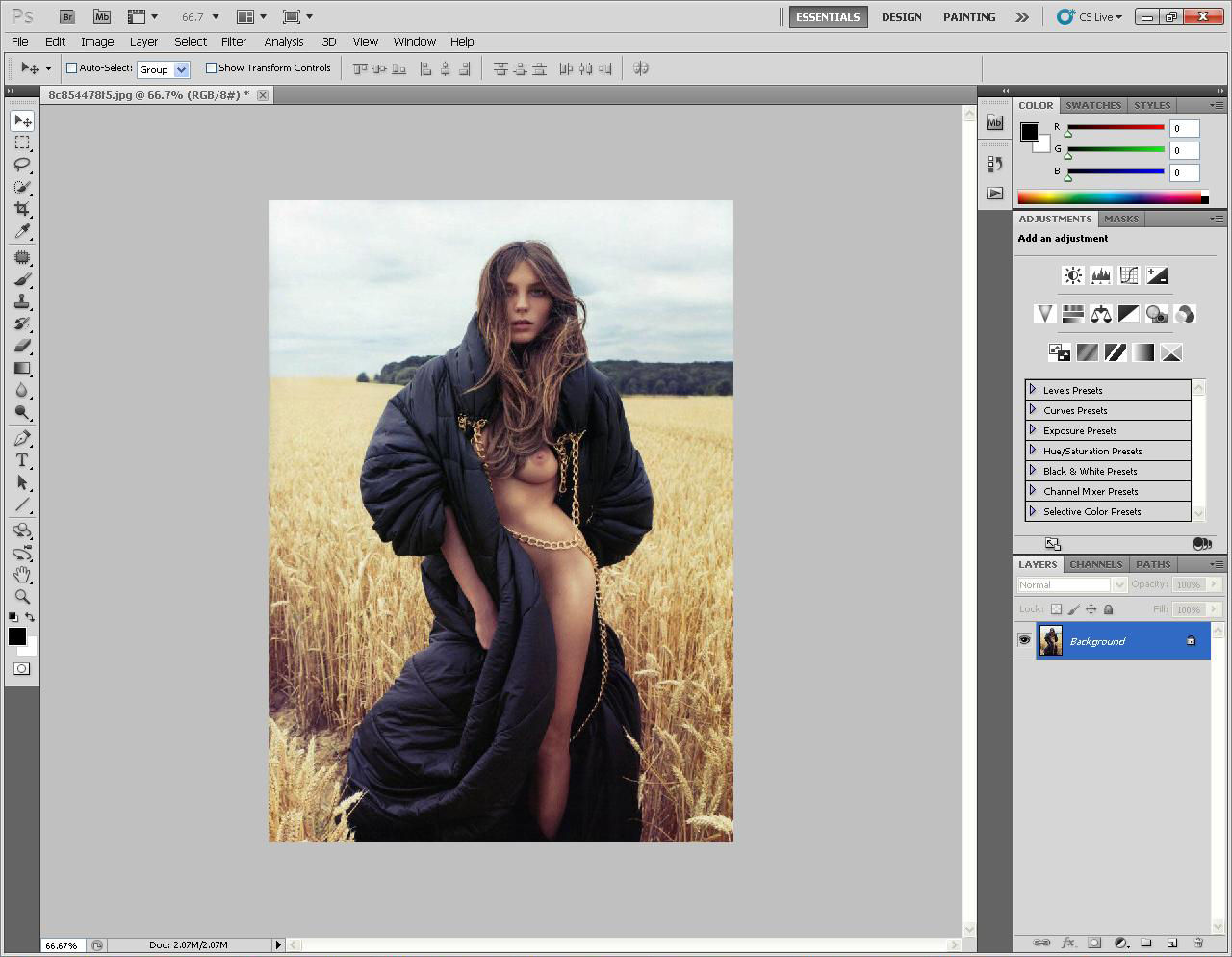This screenshot has width=1232, height=957.
Task: Switch to the Painting workspace
Action: pyautogui.click(x=969, y=16)
